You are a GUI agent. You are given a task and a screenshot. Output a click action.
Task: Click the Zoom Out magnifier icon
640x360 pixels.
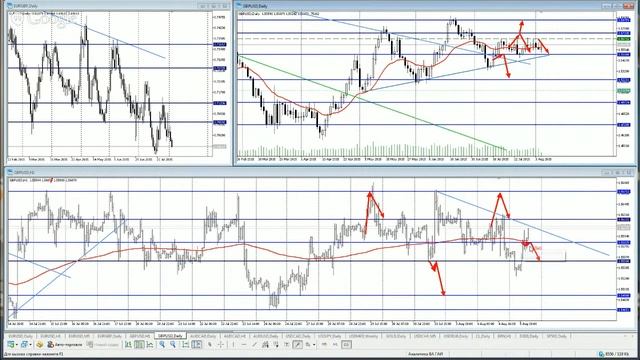[173, 344]
